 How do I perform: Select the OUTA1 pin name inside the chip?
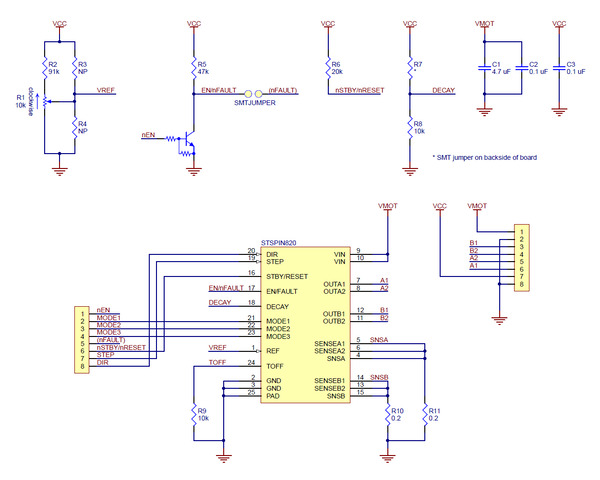click(x=334, y=284)
